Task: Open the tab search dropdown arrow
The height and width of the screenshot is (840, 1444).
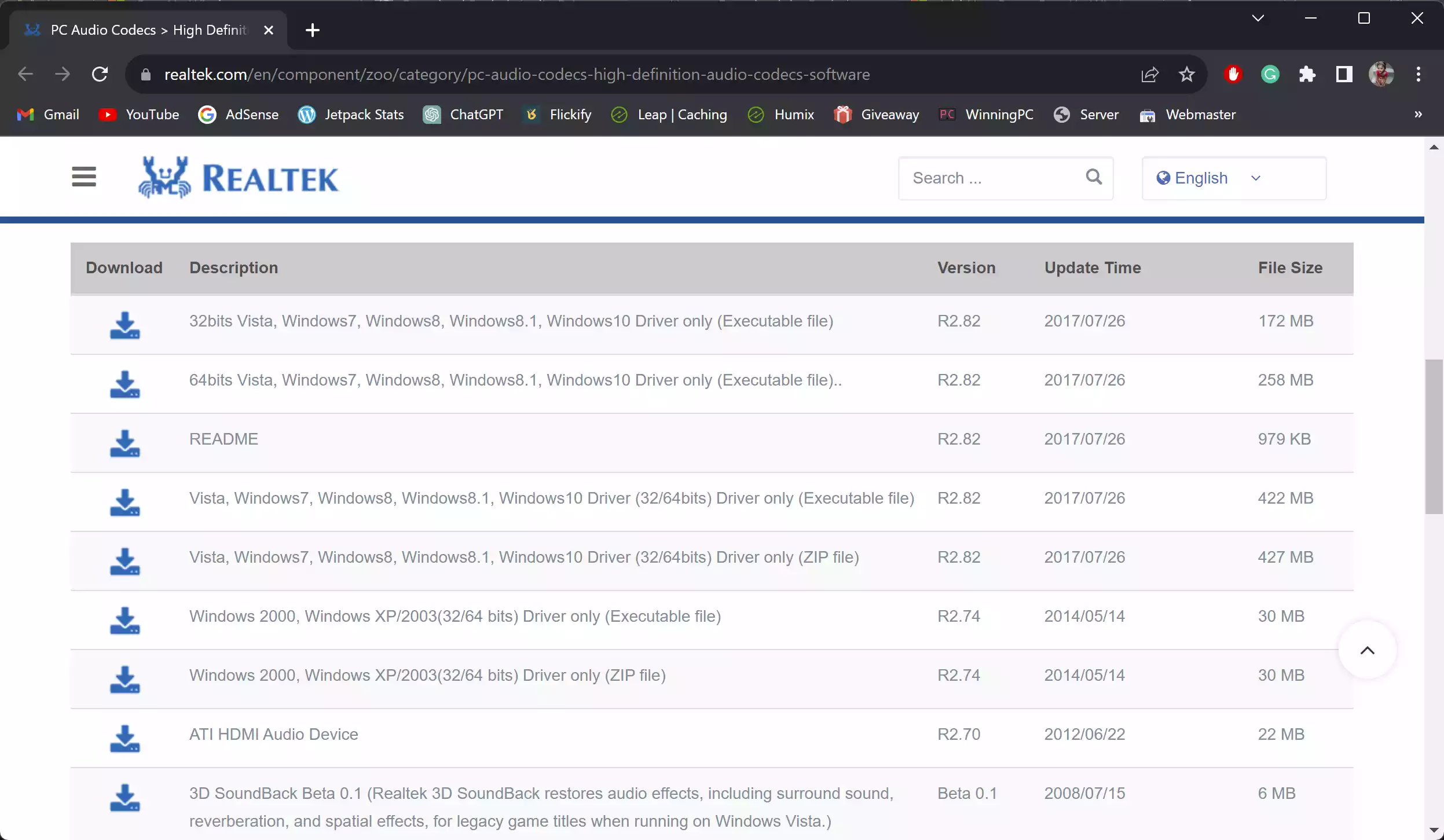Action: (x=1256, y=18)
